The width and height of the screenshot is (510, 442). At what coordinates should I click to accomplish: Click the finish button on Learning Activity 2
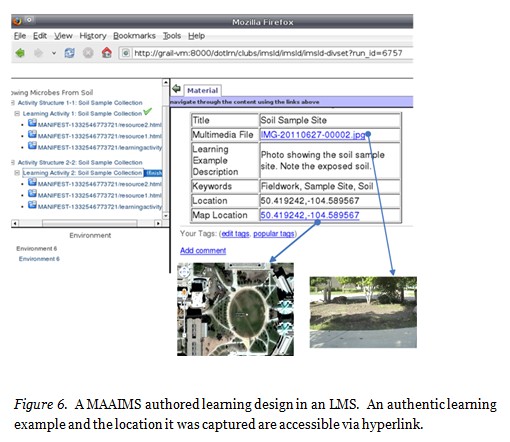(154, 173)
